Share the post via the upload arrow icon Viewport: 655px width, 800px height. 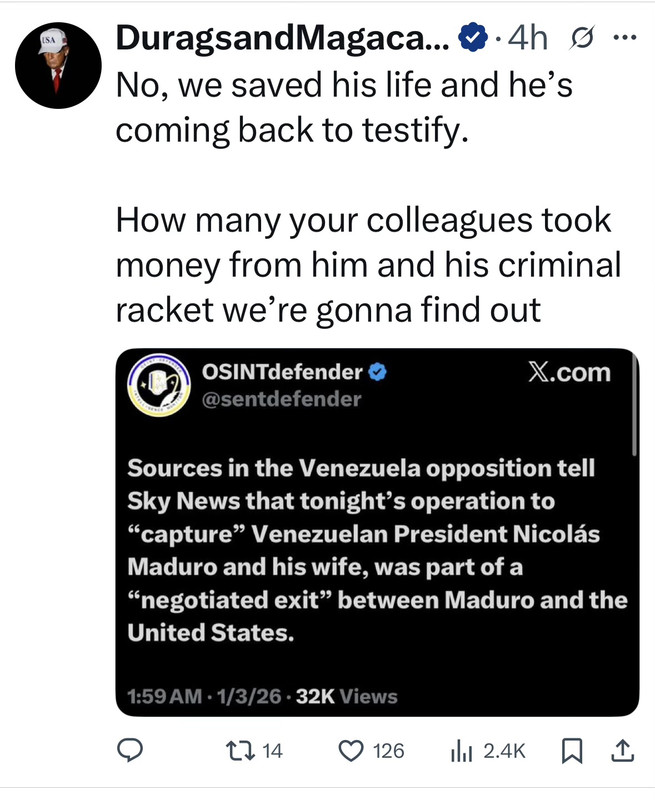[622, 751]
